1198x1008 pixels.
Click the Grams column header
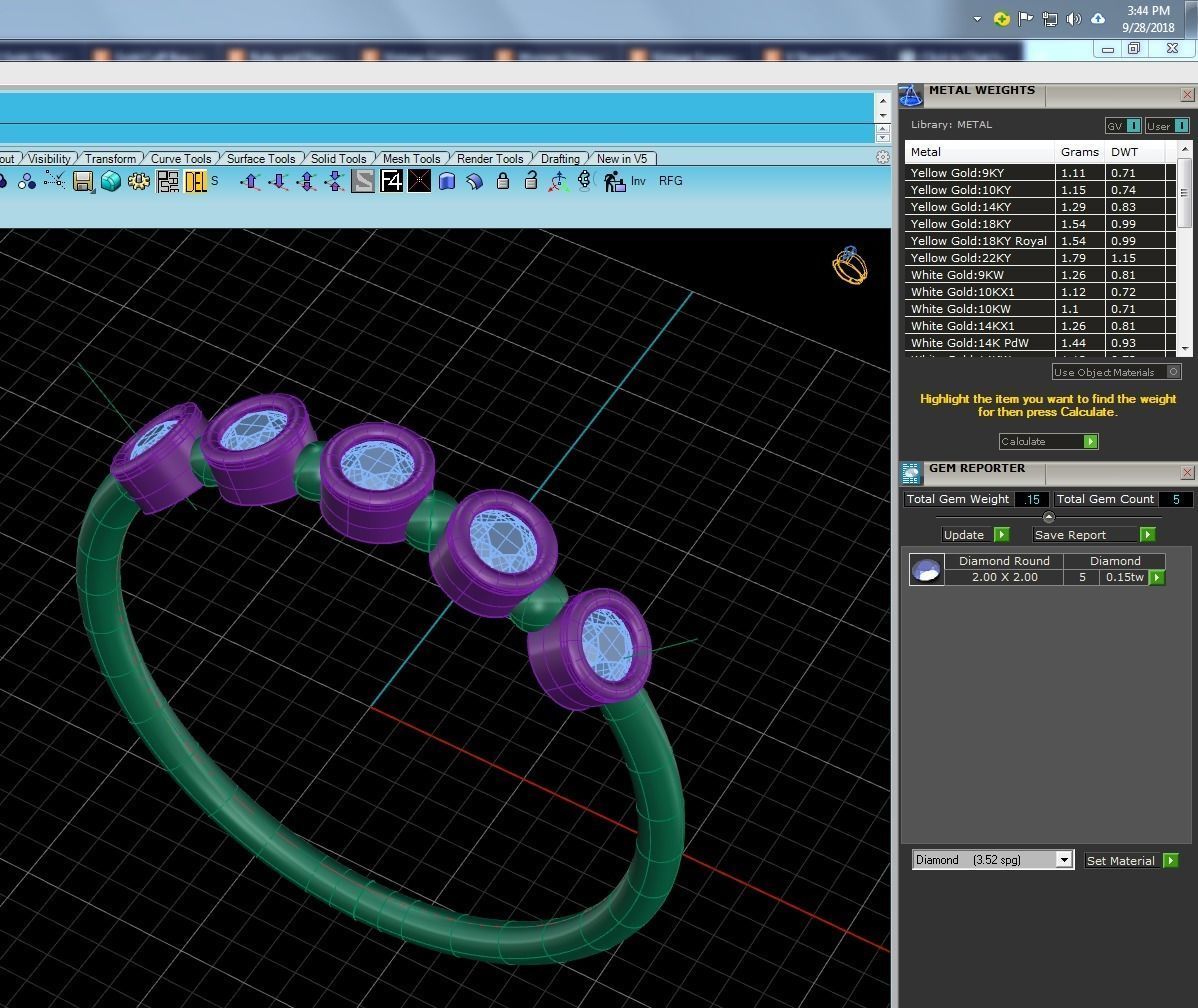click(1080, 152)
